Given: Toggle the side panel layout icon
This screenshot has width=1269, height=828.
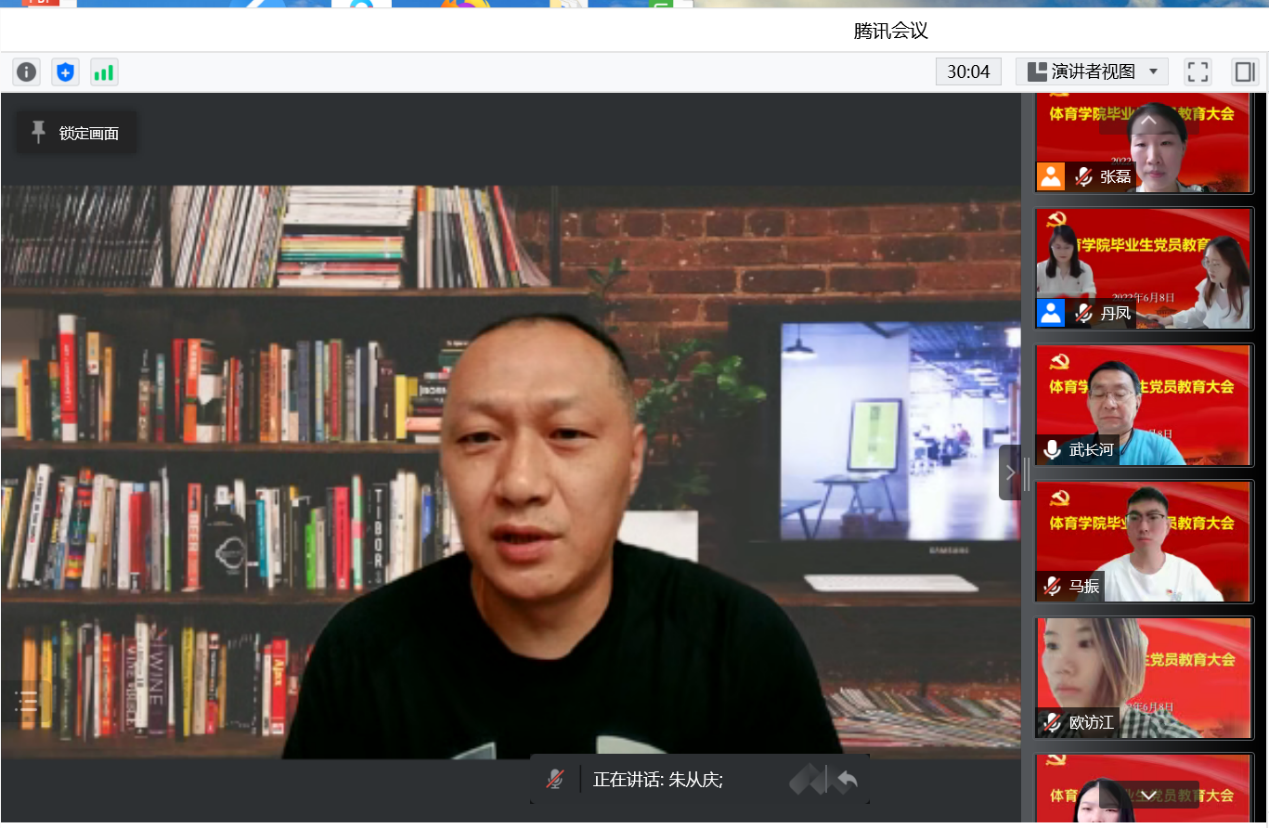Looking at the screenshot, I should pyautogui.click(x=1244, y=72).
